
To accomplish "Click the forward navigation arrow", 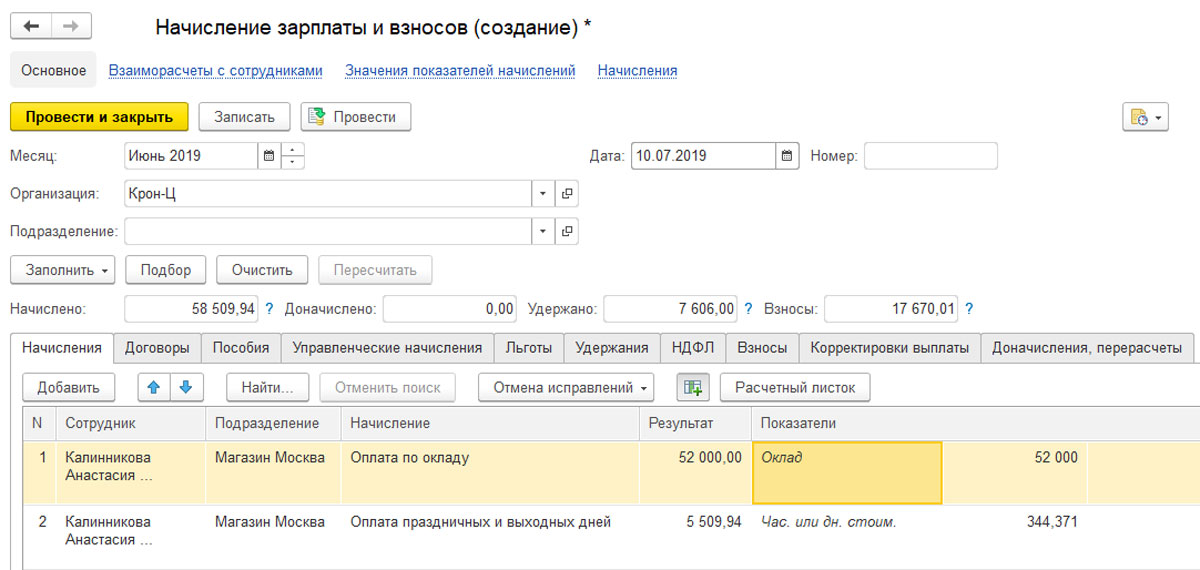I will (x=70, y=27).
